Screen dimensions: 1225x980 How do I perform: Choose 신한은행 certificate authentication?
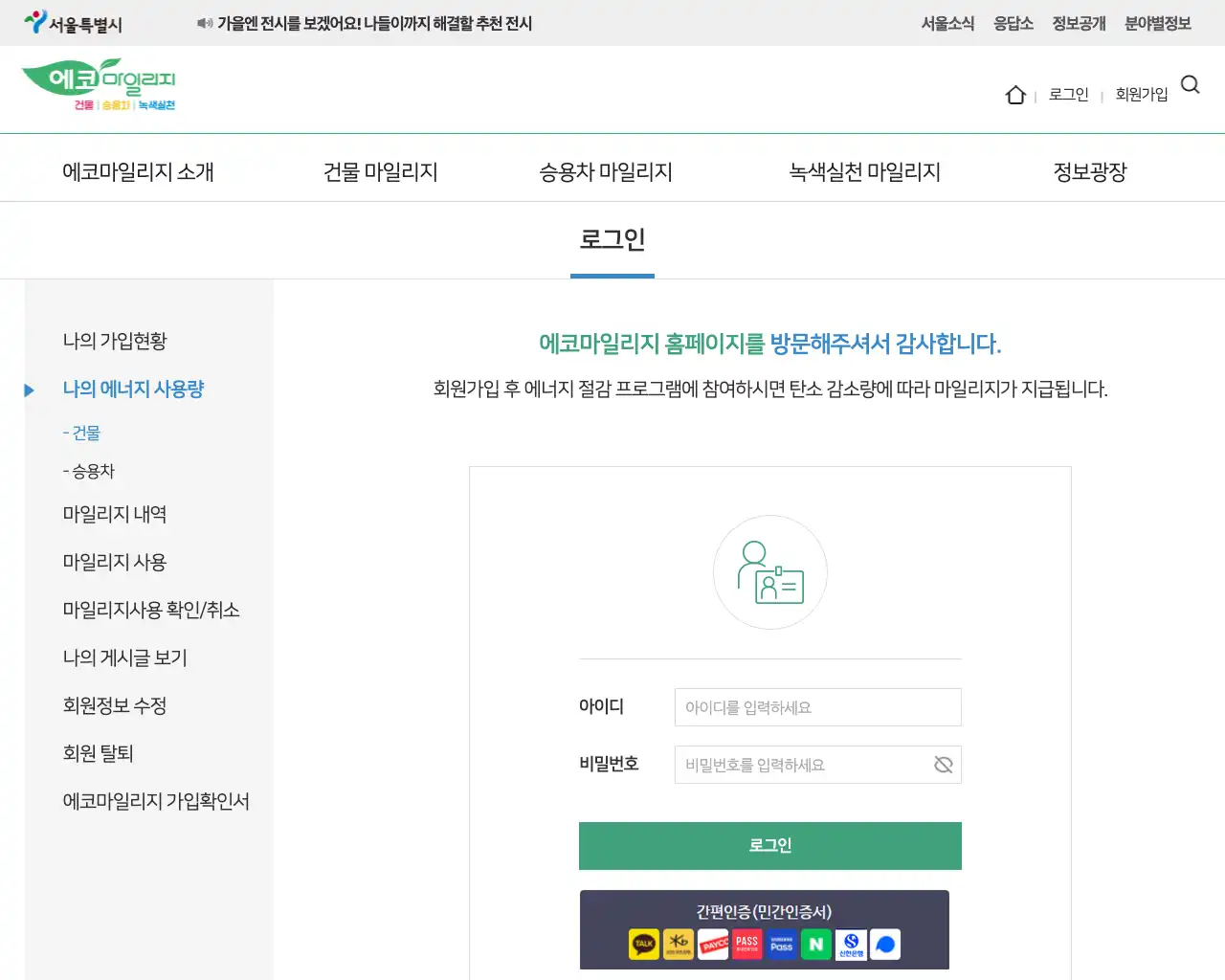pos(851,945)
